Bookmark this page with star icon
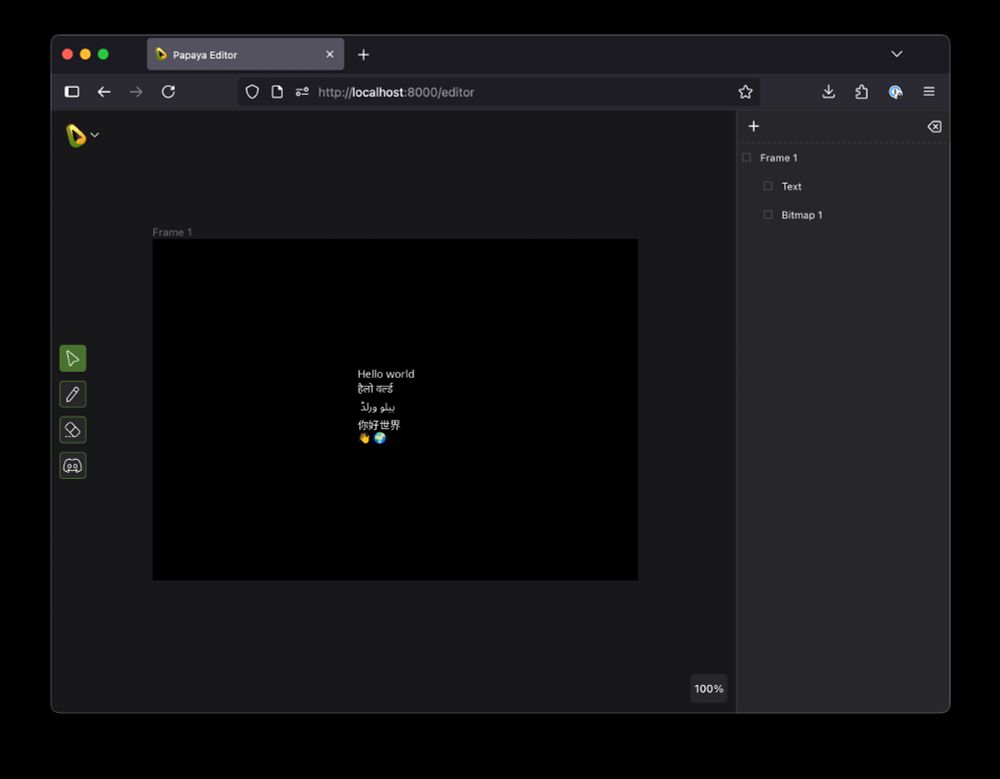This screenshot has width=1000, height=779. [x=745, y=92]
